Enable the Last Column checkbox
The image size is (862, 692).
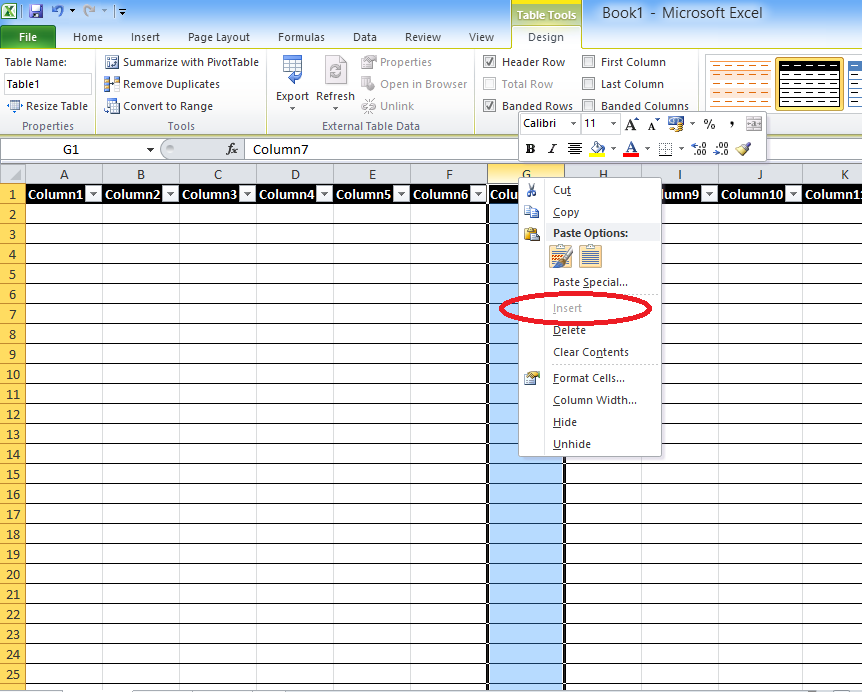point(588,84)
